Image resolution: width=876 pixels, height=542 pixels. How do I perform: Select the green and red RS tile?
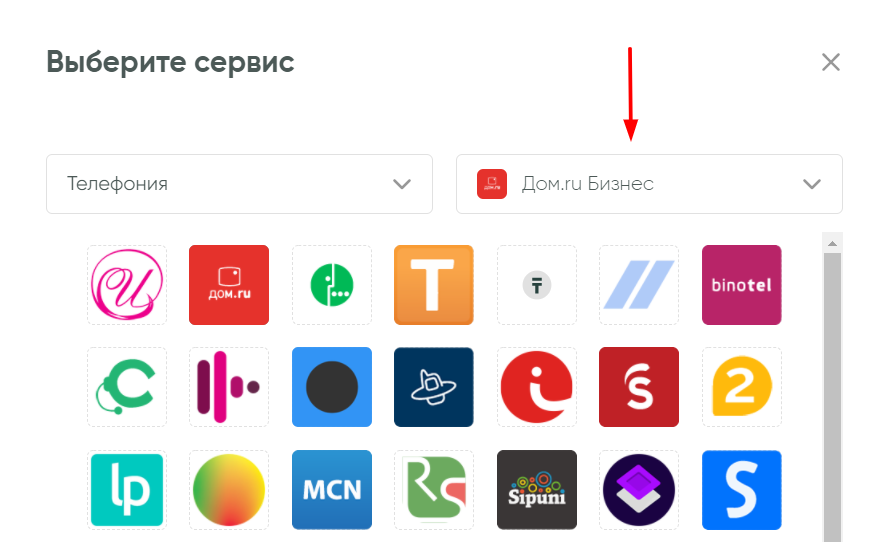434,489
